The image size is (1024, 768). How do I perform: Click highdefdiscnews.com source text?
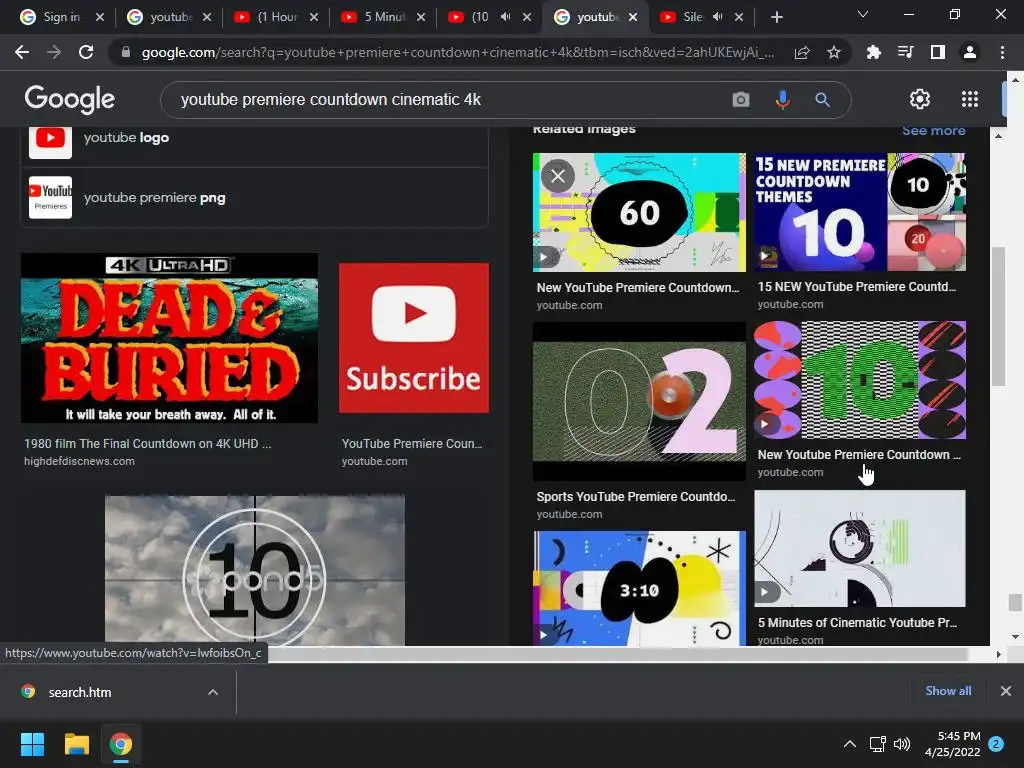pos(80,461)
